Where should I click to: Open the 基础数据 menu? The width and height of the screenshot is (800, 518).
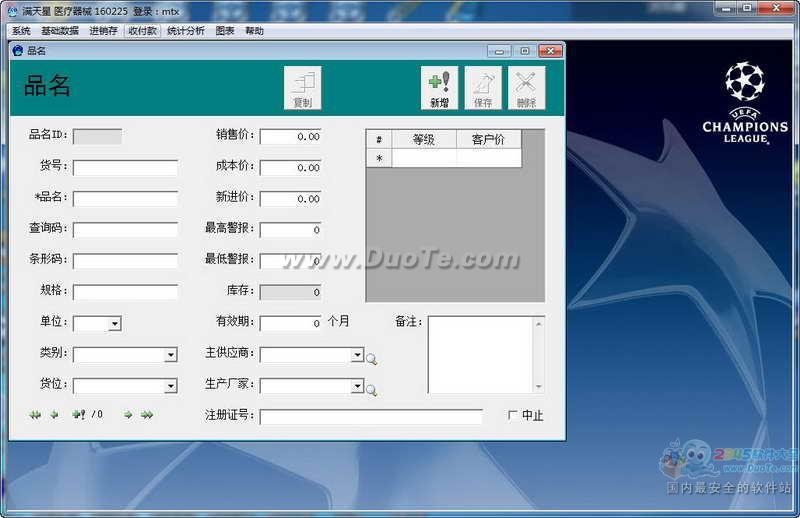click(60, 31)
